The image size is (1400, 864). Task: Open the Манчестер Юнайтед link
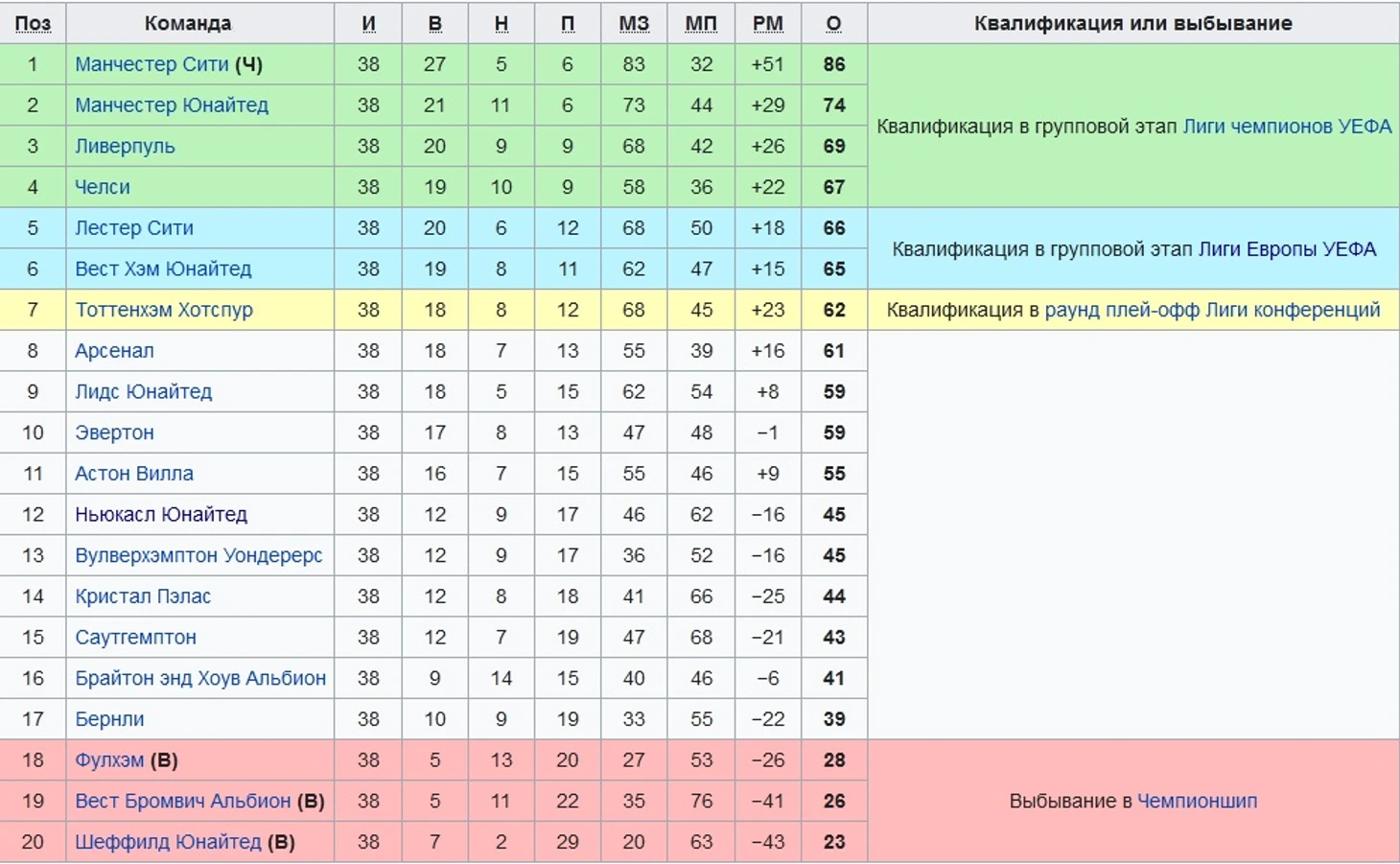point(172,105)
